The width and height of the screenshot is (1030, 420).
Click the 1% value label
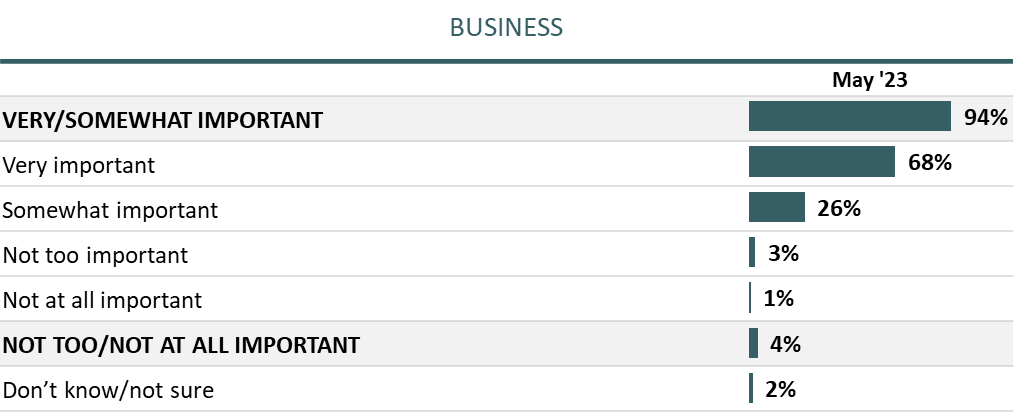778,298
